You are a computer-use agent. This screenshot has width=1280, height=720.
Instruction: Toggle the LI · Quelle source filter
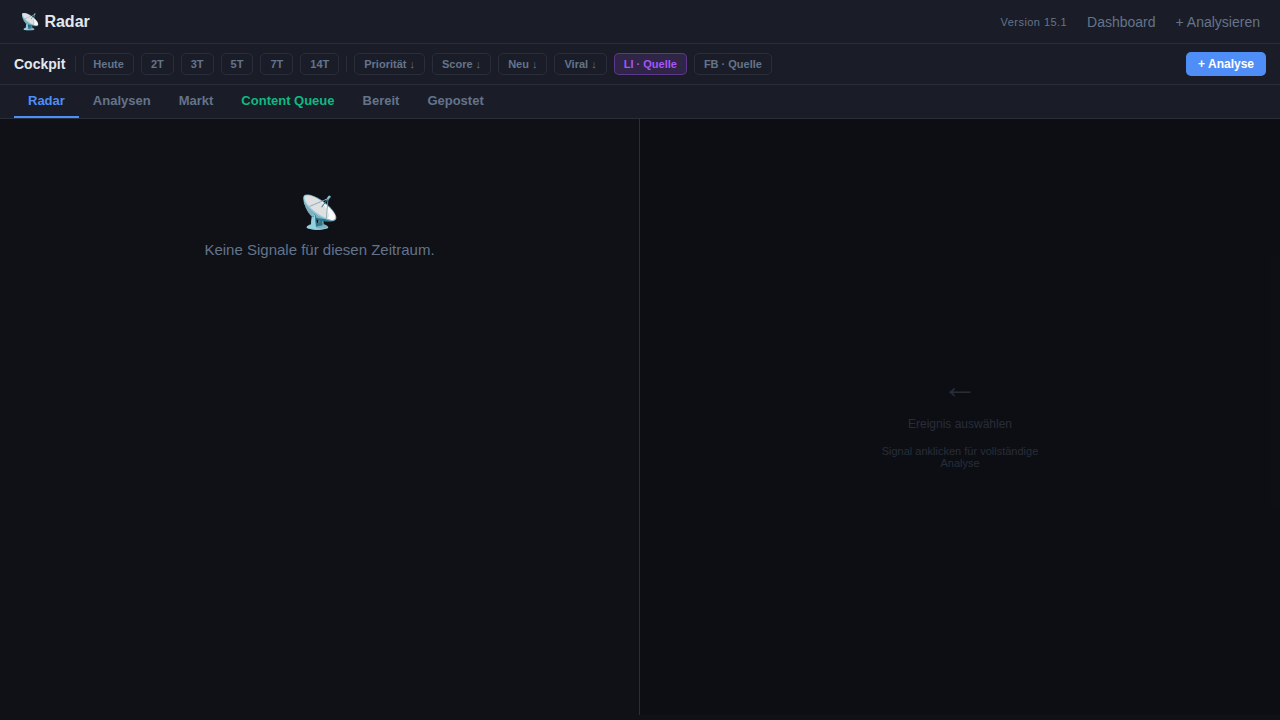[x=650, y=64]
